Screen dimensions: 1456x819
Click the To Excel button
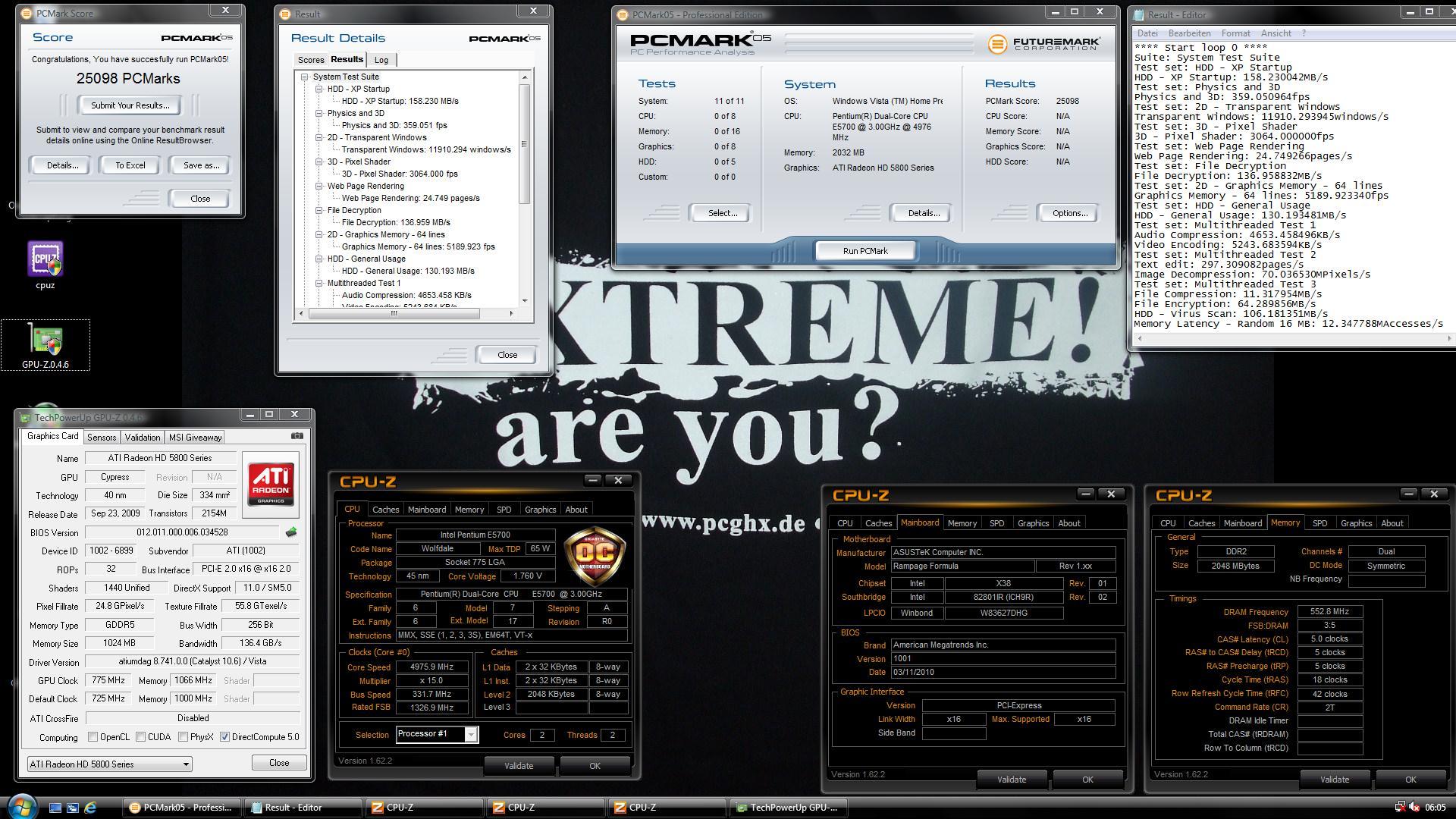tap(130, 165)
